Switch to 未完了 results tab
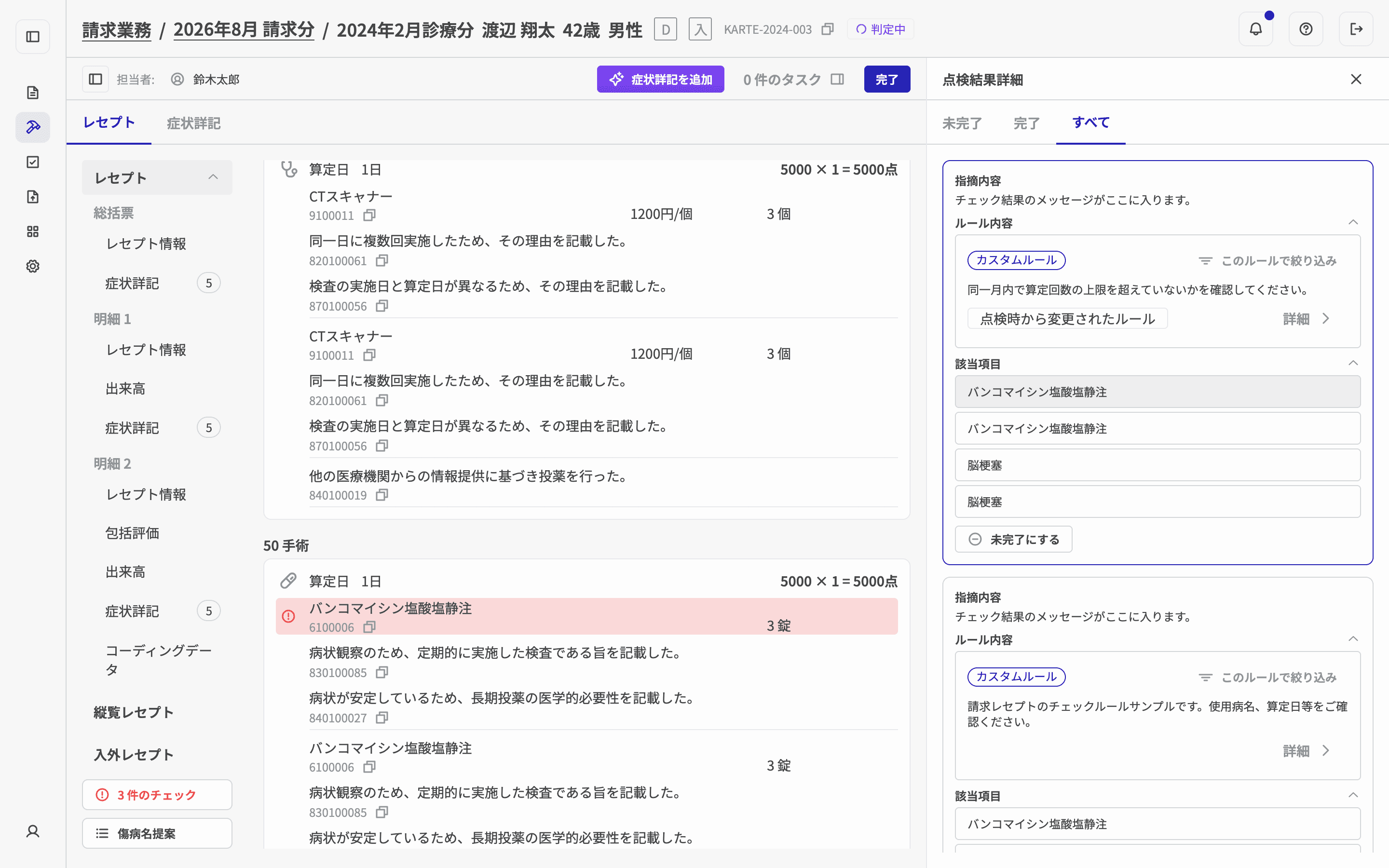 [x=962, y=123]
